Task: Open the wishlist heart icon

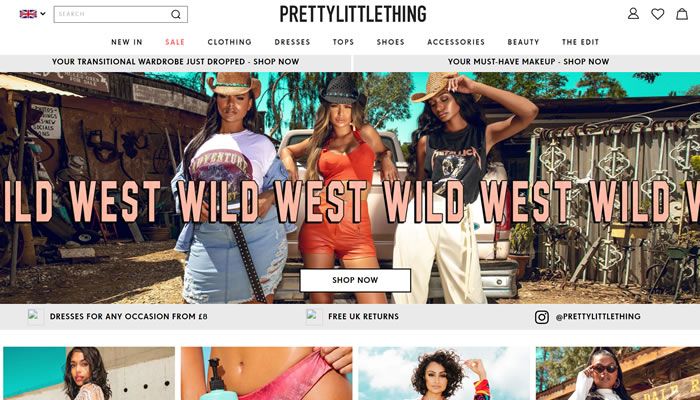Action: (x=657, y=14)
